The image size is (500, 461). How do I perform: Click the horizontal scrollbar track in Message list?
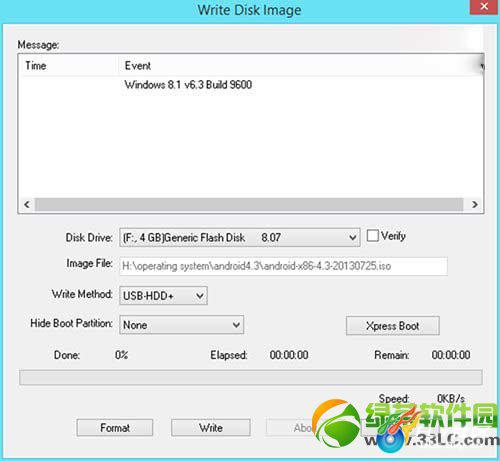249,204
